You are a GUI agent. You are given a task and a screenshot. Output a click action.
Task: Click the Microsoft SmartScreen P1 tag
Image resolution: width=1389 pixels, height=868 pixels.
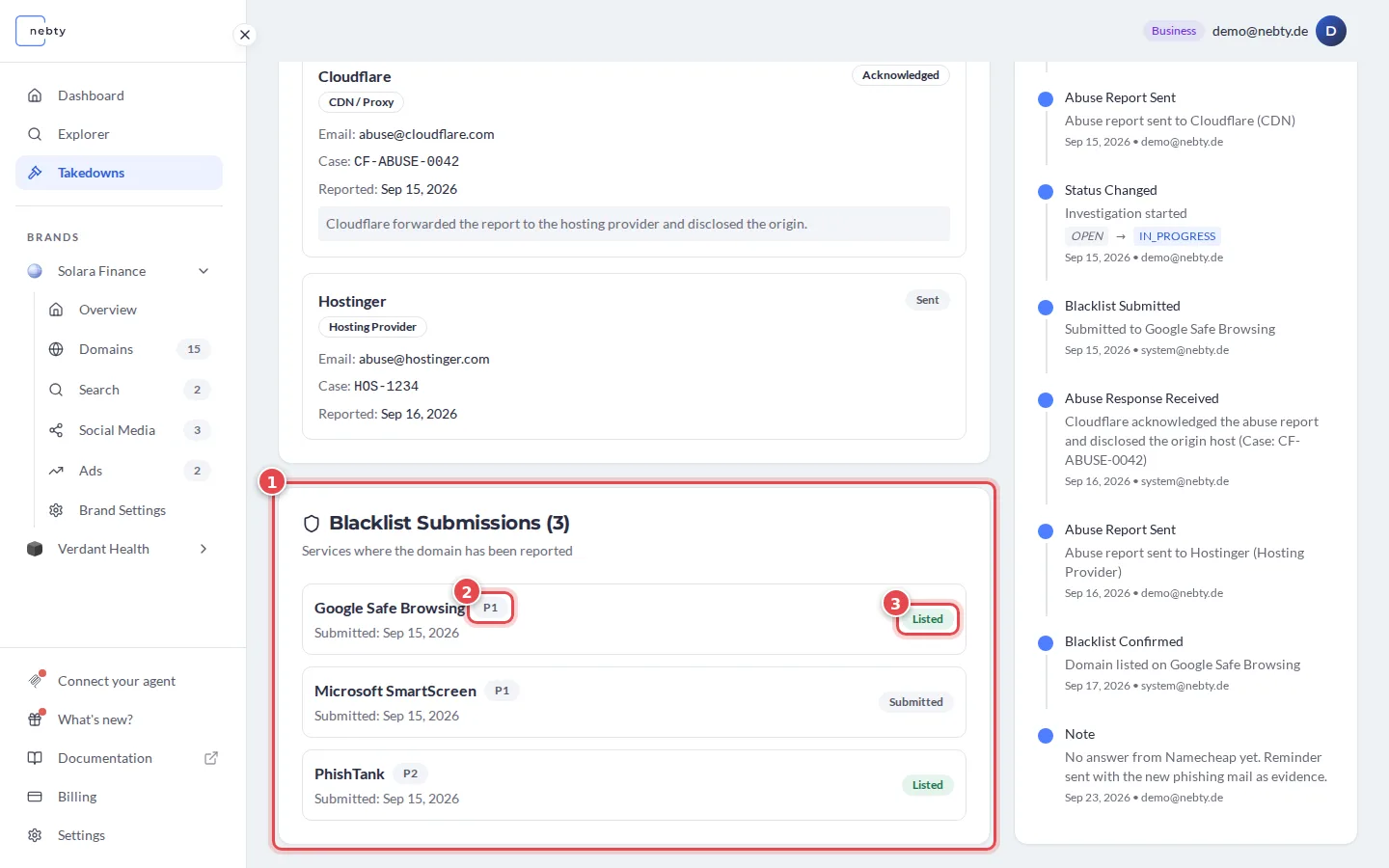[503, 691]
